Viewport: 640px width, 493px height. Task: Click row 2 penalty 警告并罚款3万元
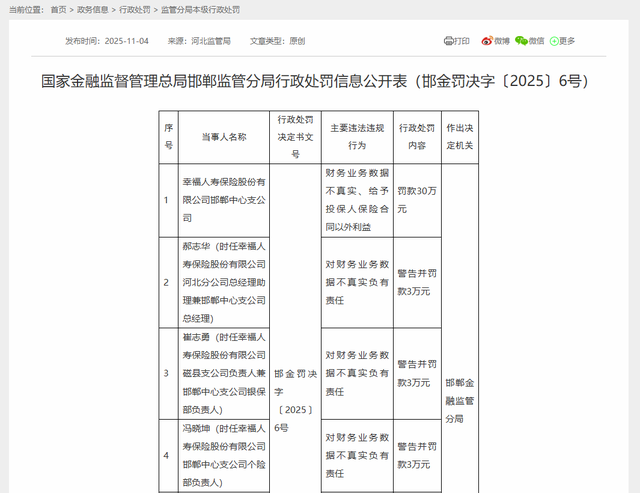417,282
